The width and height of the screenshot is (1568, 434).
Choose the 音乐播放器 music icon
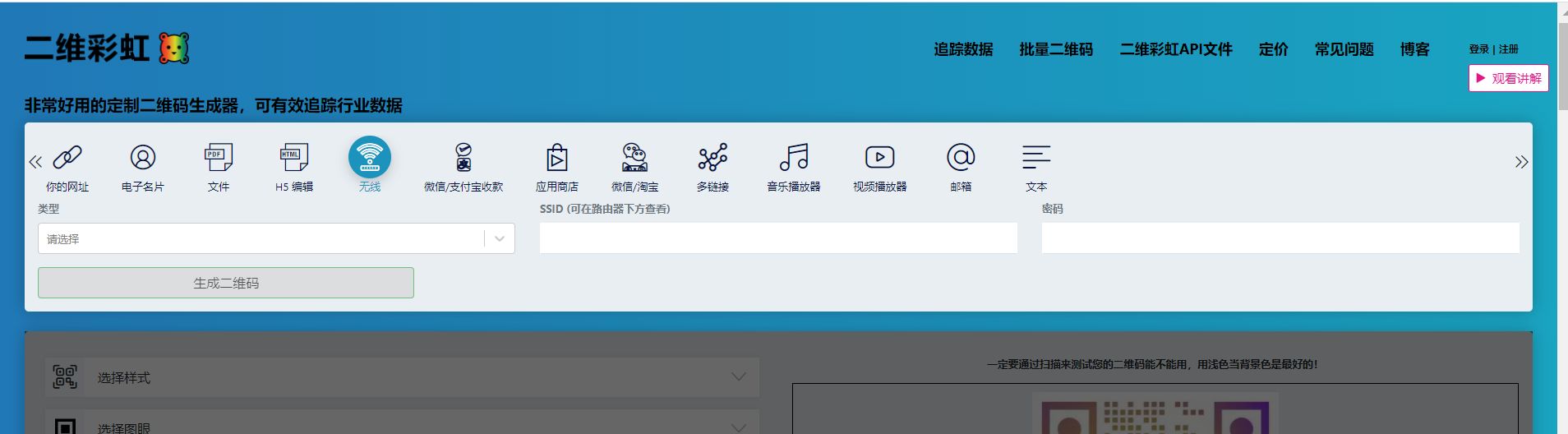point(794,158)
